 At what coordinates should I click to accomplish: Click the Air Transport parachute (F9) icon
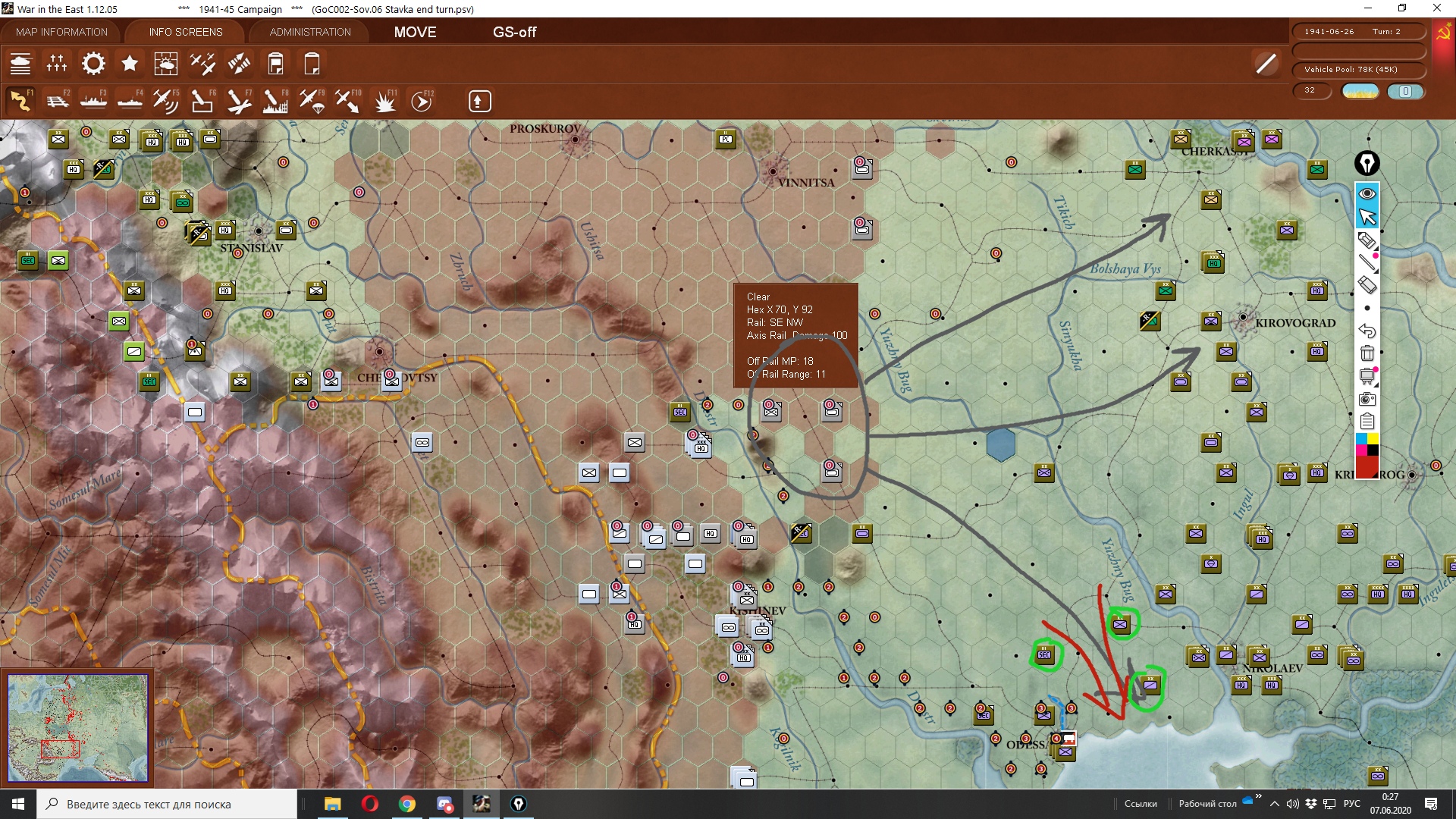pyautogui.click(x=312, y=101)
